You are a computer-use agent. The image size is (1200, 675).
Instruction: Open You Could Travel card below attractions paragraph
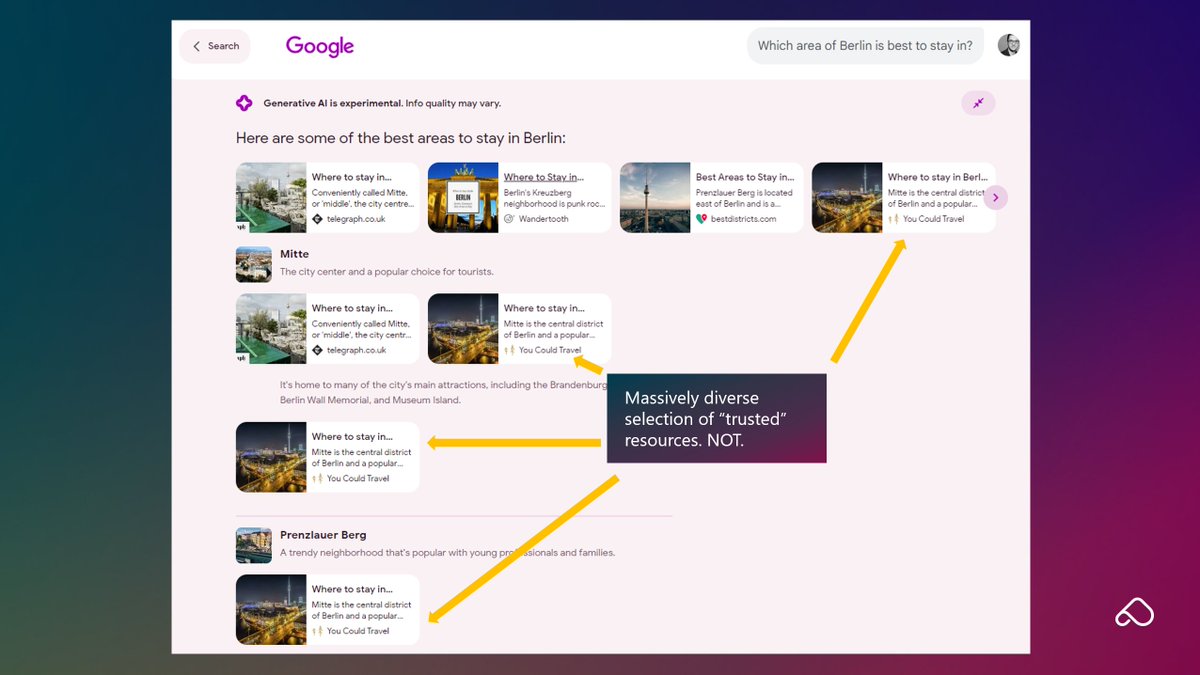pos(328,457)
